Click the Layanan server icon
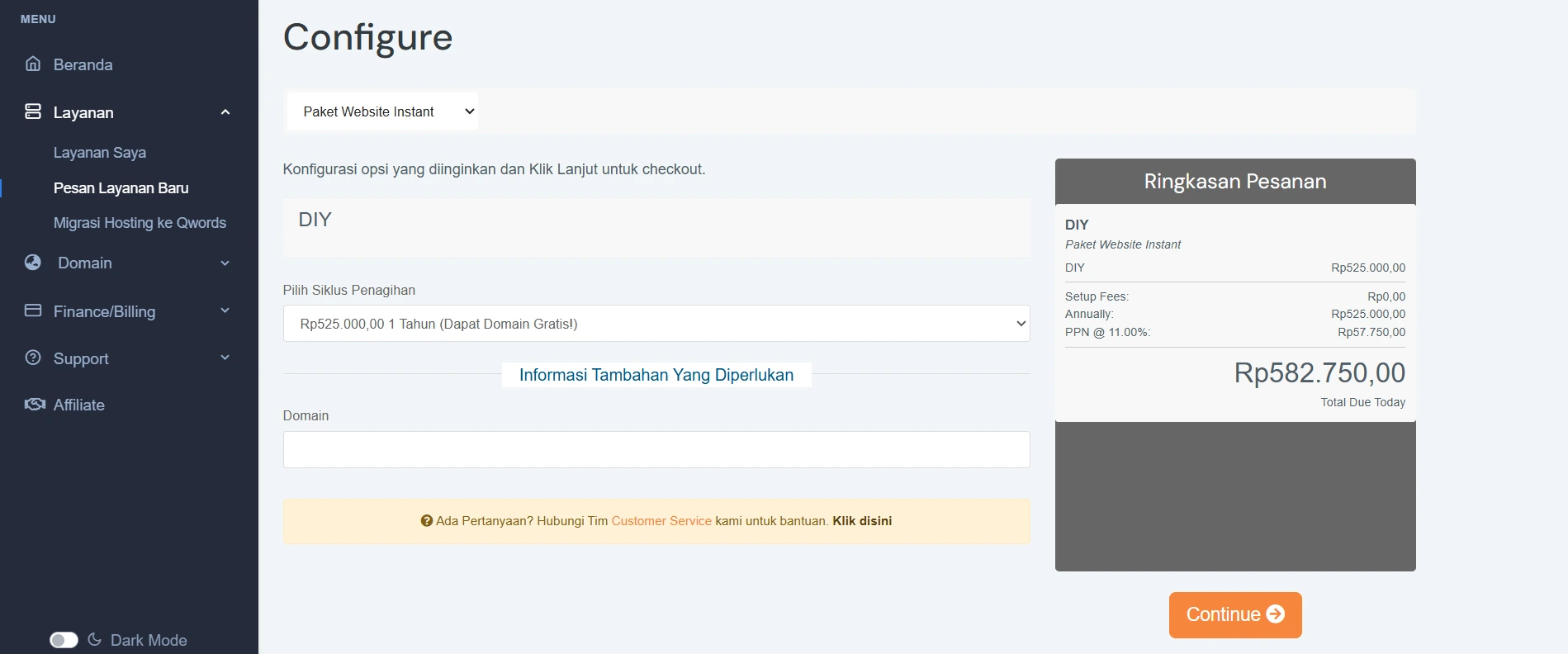Viewport: 1568px width, 654px height. [33, 111]
